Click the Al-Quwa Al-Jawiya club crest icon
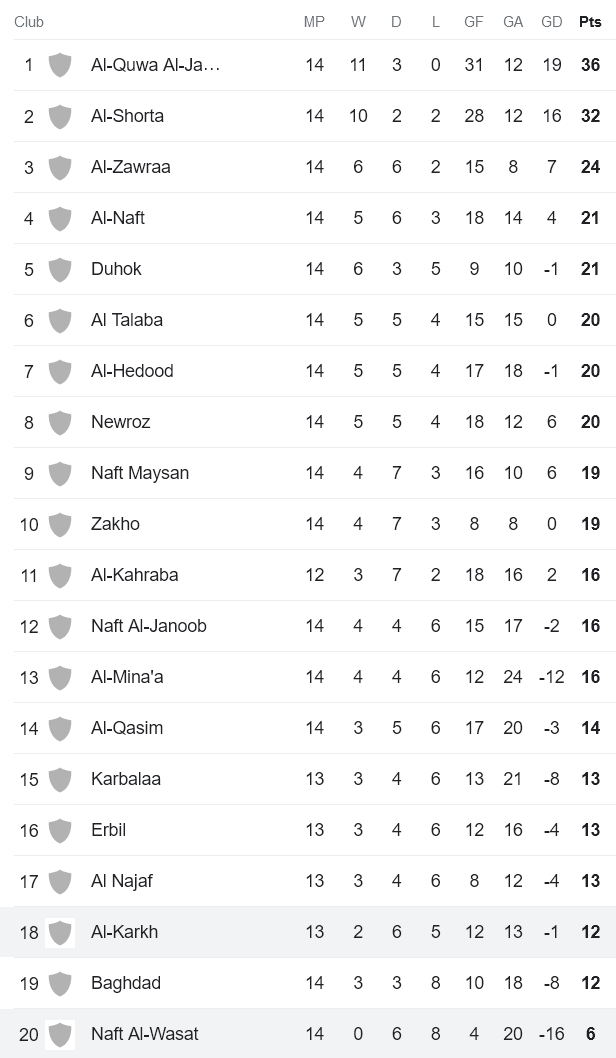Screen dimensions: 616x1058 coord(60,65)
